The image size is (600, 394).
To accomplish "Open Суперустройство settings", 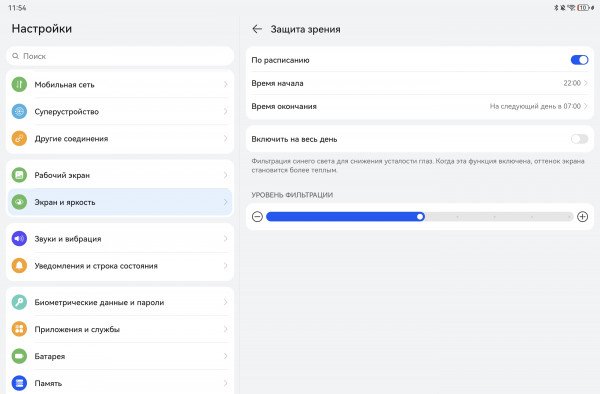I will click(x=120, y=111).
